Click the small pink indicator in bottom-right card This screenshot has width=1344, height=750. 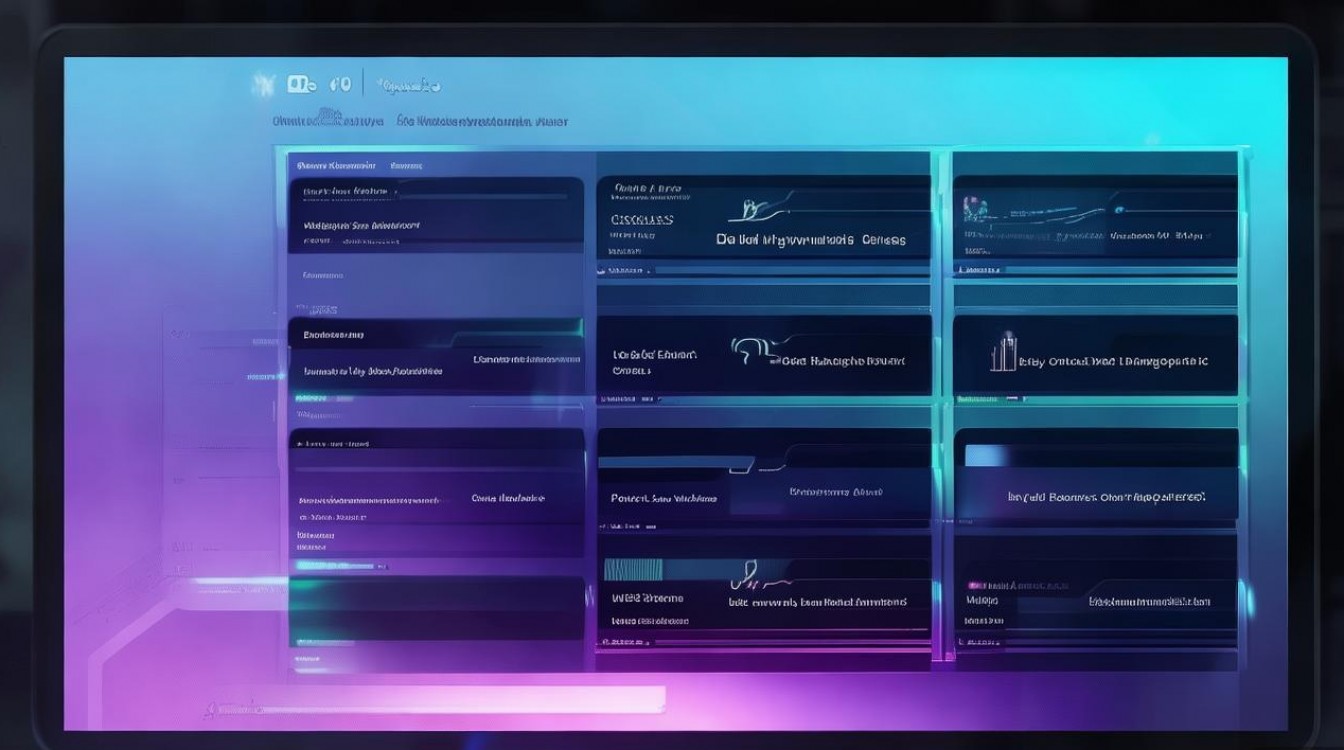pos(974,585)
